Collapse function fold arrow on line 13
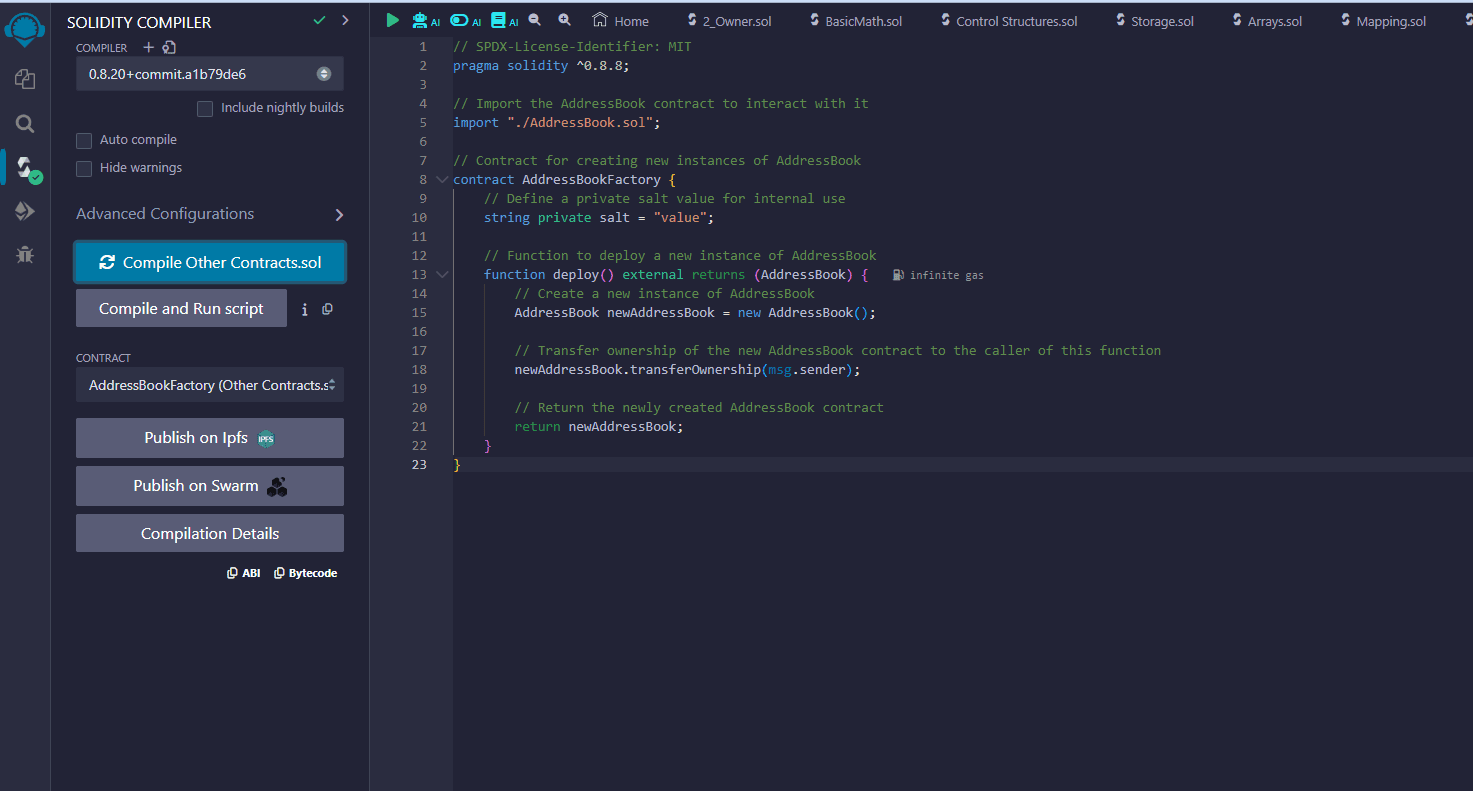This screenshot has height=791, width=1473. coord(442,275)
